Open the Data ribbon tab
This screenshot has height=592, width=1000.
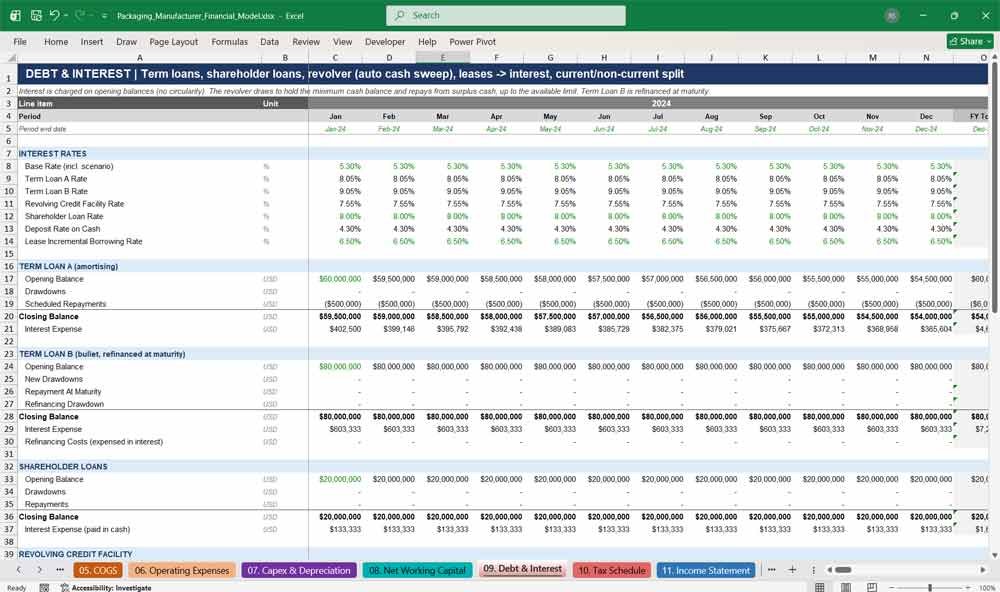pos(269,41)
